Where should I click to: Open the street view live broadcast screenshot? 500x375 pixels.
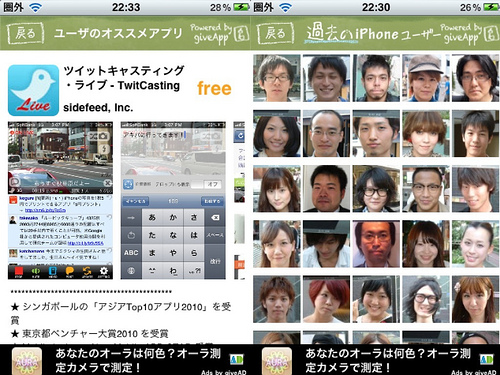point(60,200)
